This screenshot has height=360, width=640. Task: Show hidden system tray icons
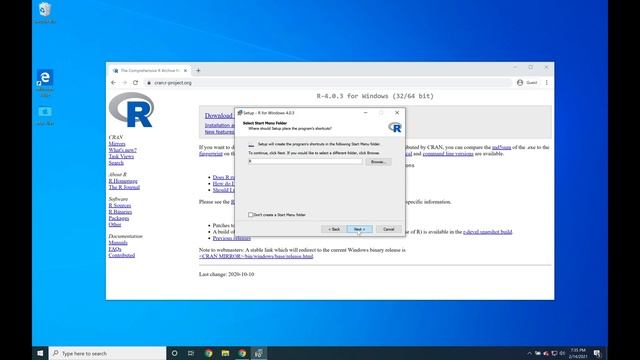(x=529, y=353)
